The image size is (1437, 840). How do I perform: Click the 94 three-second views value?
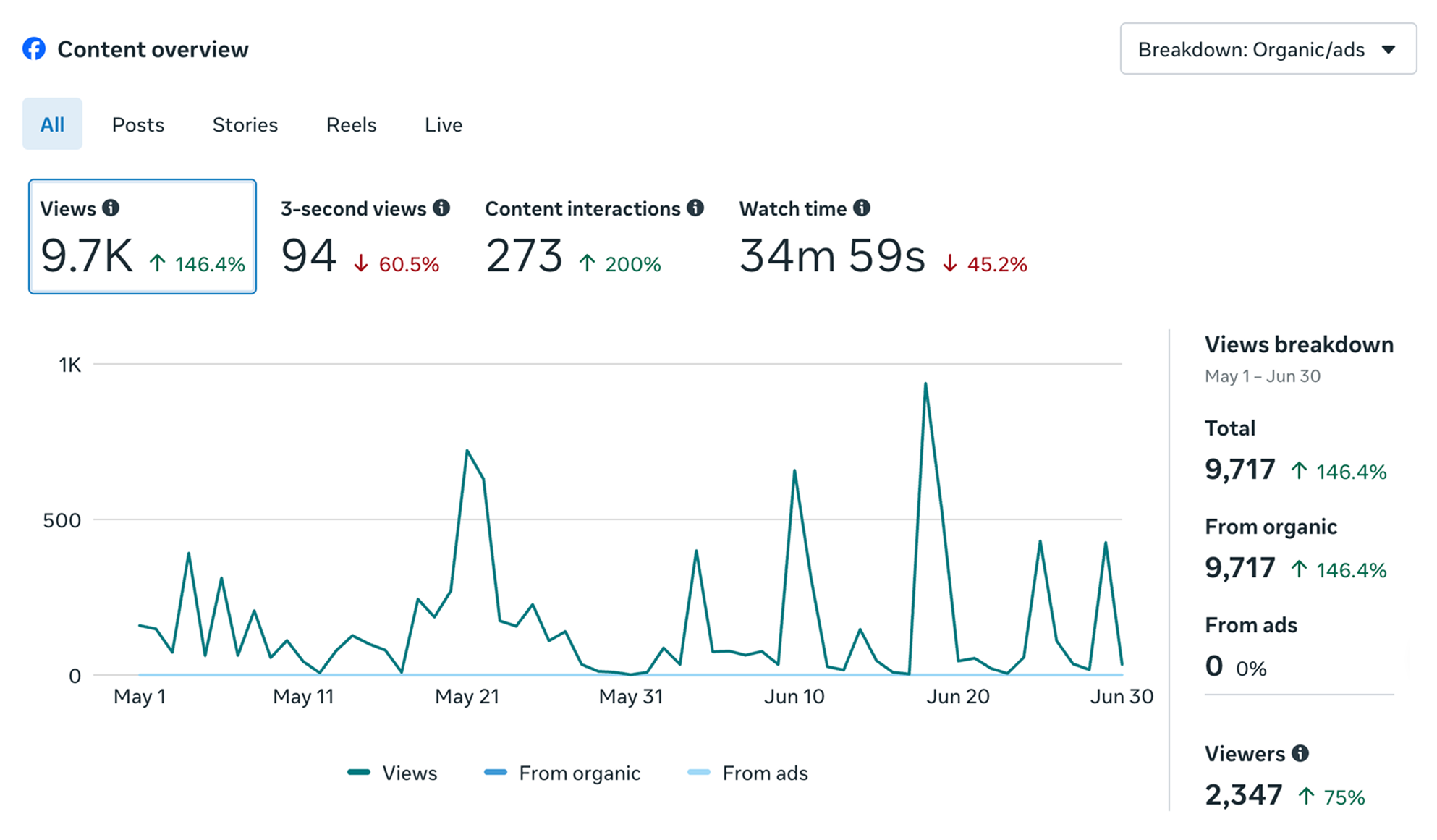tap(309, 256)
